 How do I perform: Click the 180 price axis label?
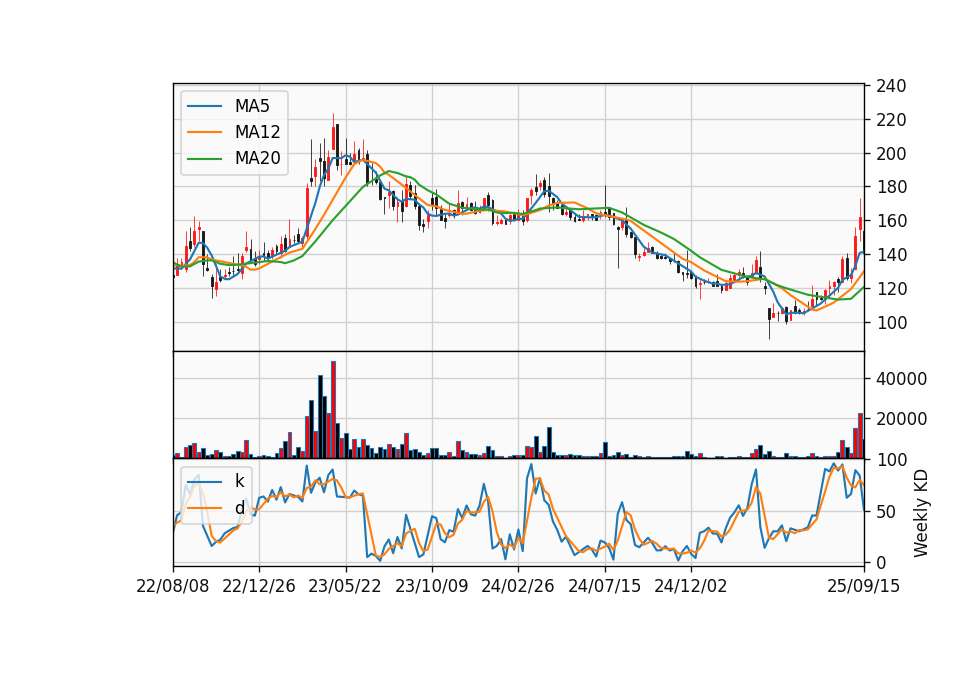(x=891, y=187)
